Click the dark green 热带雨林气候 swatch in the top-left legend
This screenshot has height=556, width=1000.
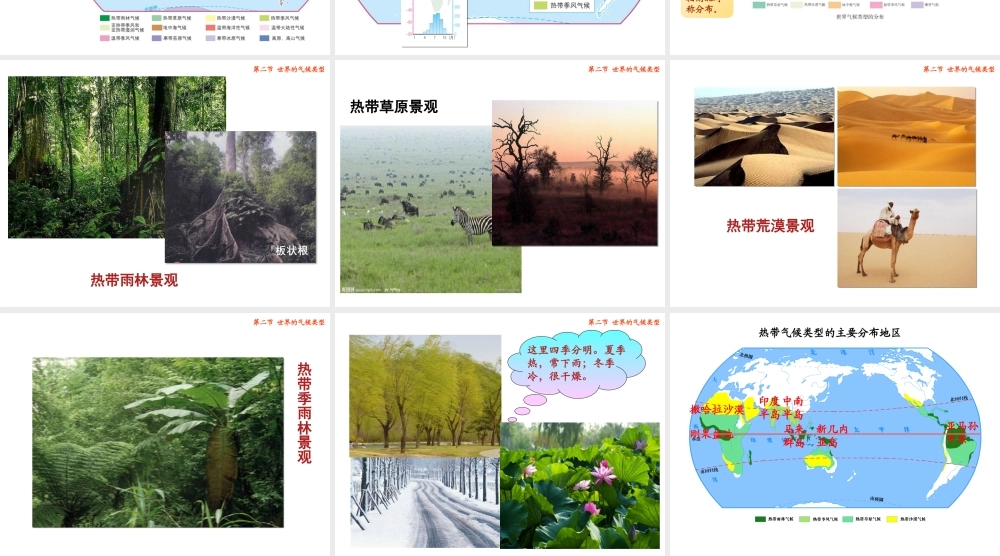(x=105, y=18)
